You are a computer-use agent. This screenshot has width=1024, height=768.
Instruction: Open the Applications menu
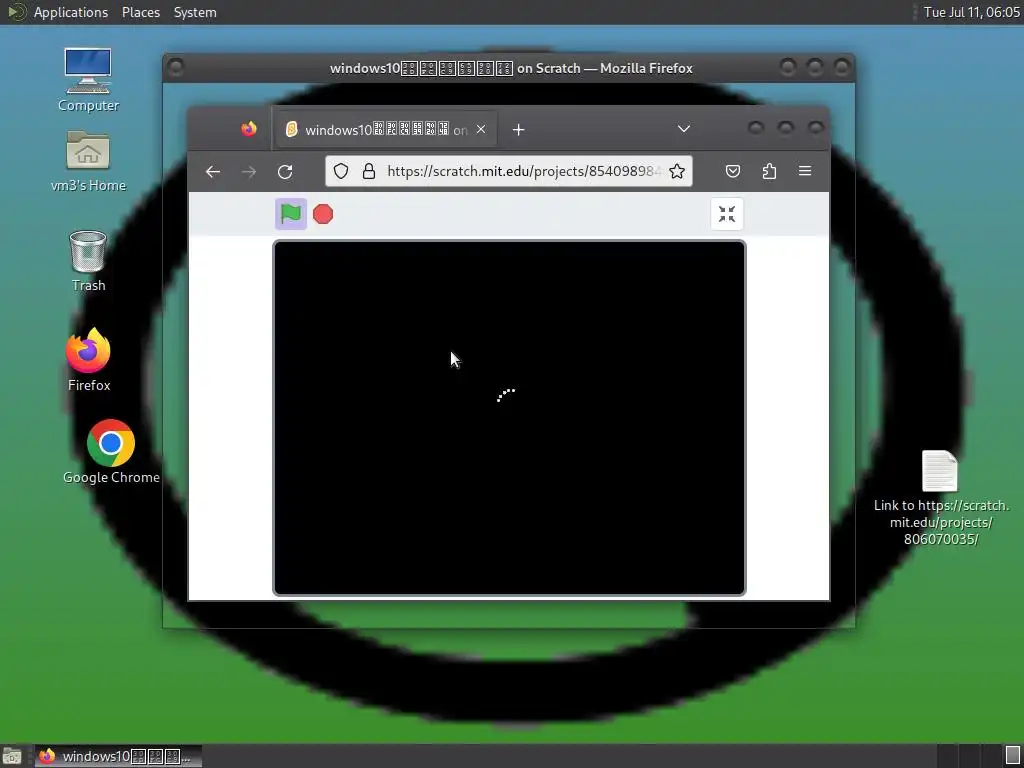tap(71, 12)
